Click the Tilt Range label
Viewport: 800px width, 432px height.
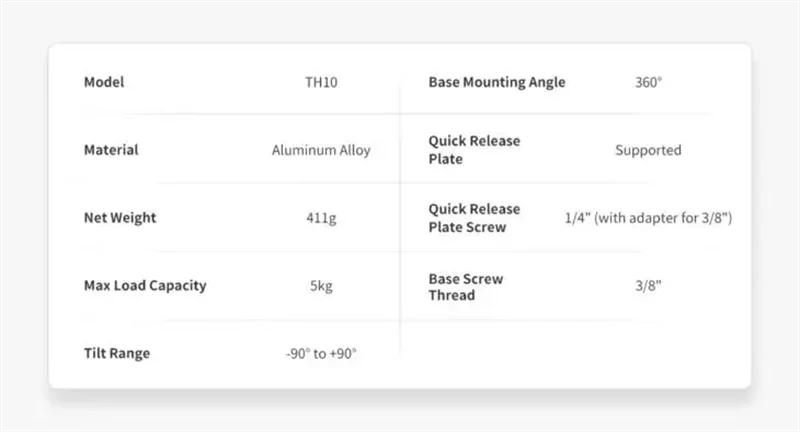click(x=117, y=353)
